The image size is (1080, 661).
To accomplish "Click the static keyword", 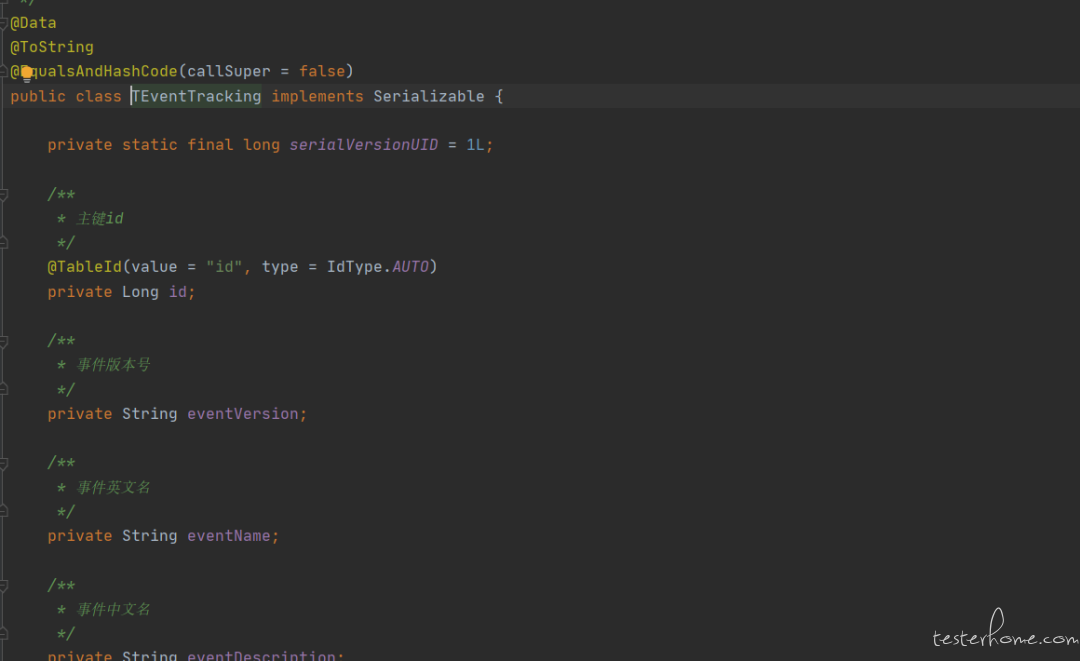I will point(149,145).
